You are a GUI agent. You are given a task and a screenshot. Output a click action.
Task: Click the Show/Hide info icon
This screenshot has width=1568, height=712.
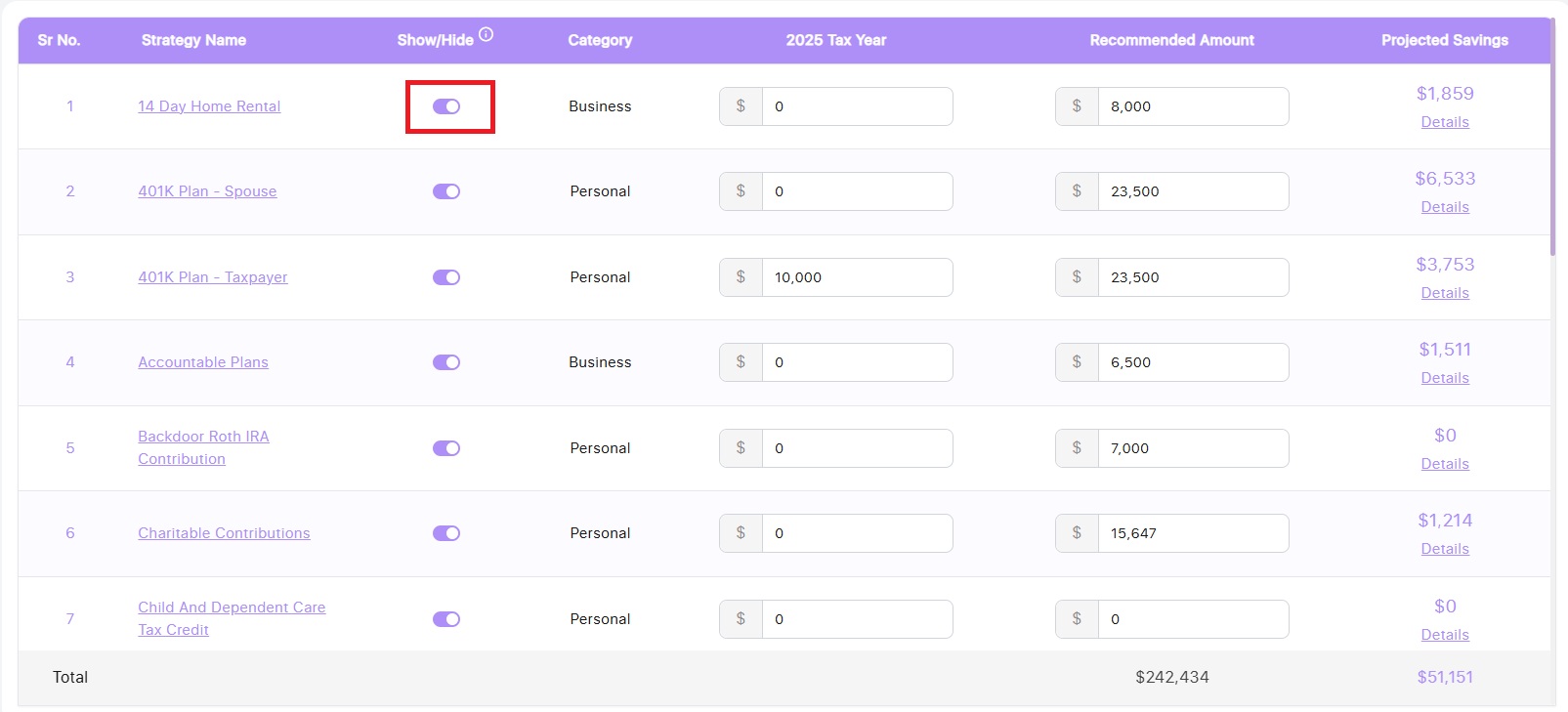[x=486, y=35]
